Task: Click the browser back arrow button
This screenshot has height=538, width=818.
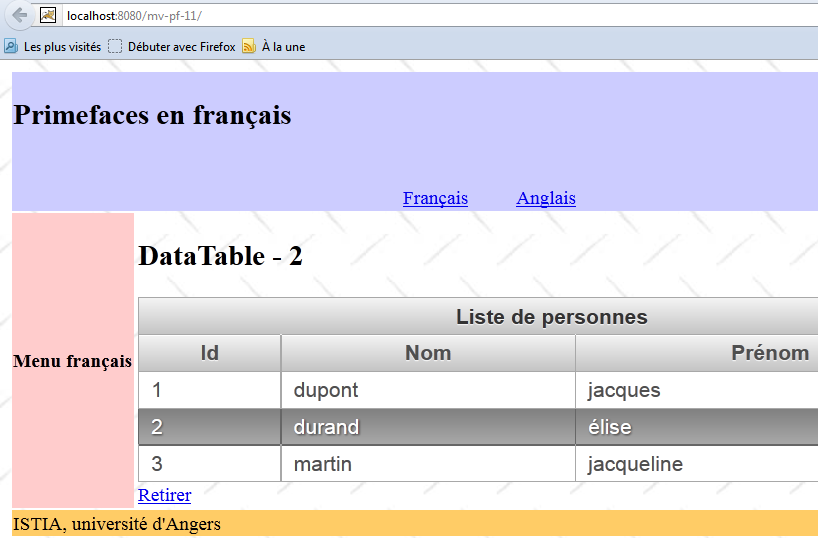Action: click(18, 15)
